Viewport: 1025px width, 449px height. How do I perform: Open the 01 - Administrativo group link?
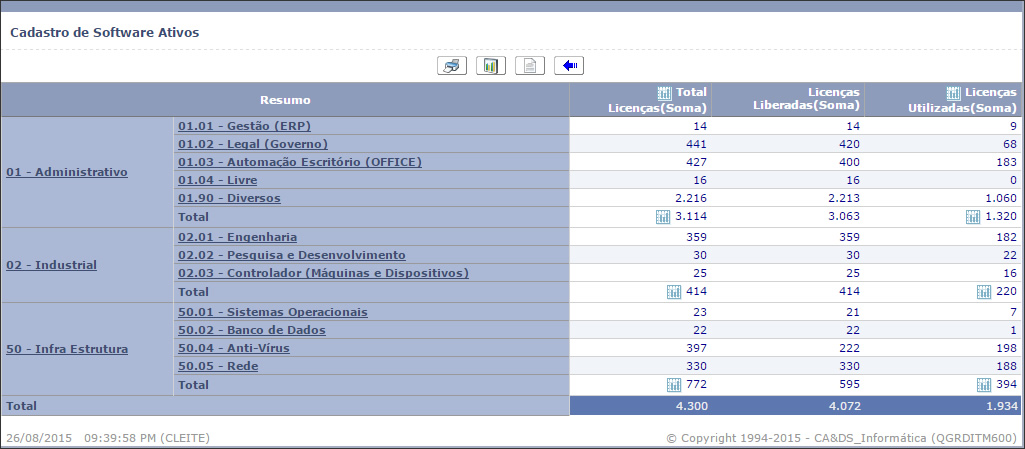pos(67,172)
